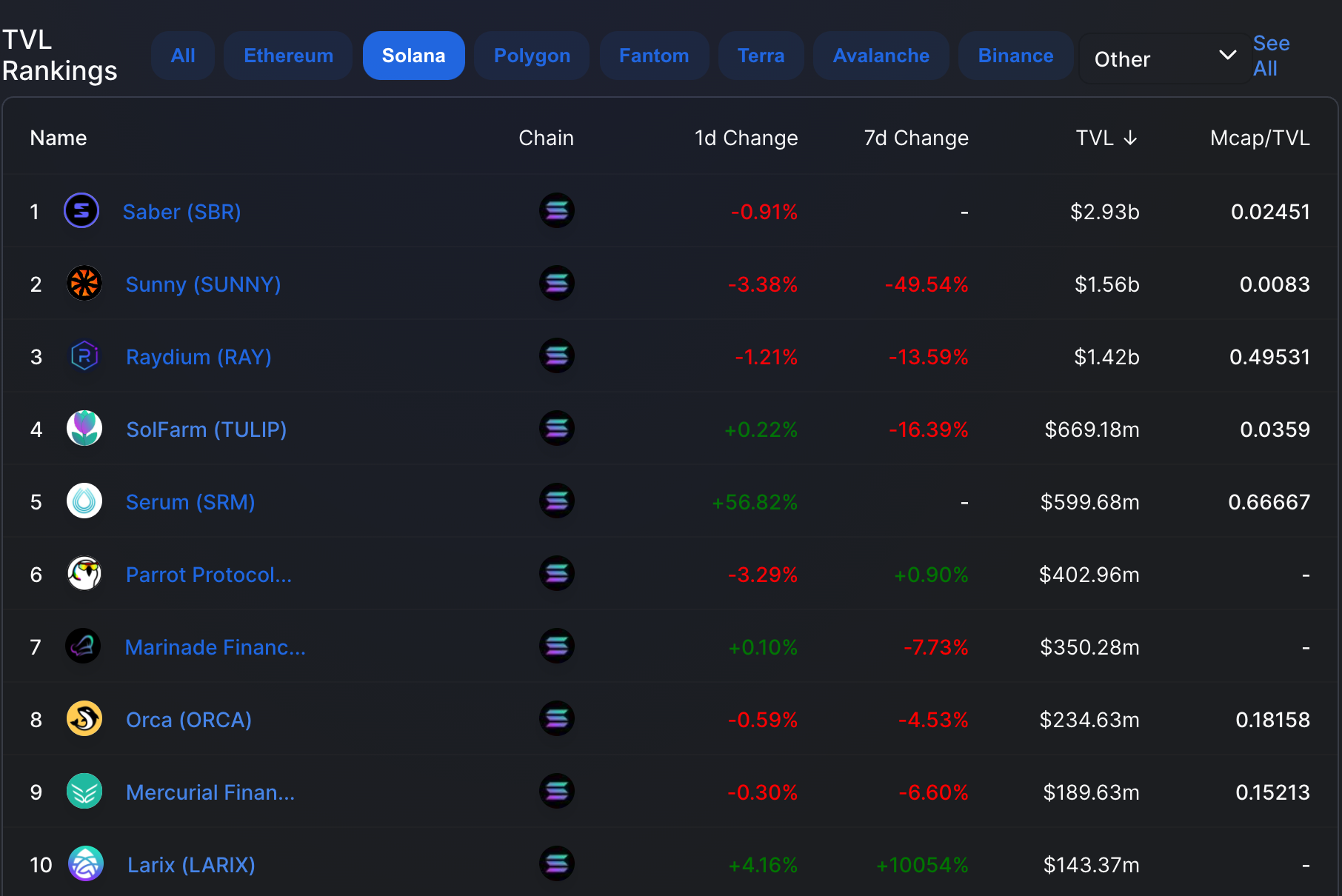The width and height of the screenshot is (1342, 896).
Task: Click Solana chain icon in Raydium row
Action: [x=557, y=356]
